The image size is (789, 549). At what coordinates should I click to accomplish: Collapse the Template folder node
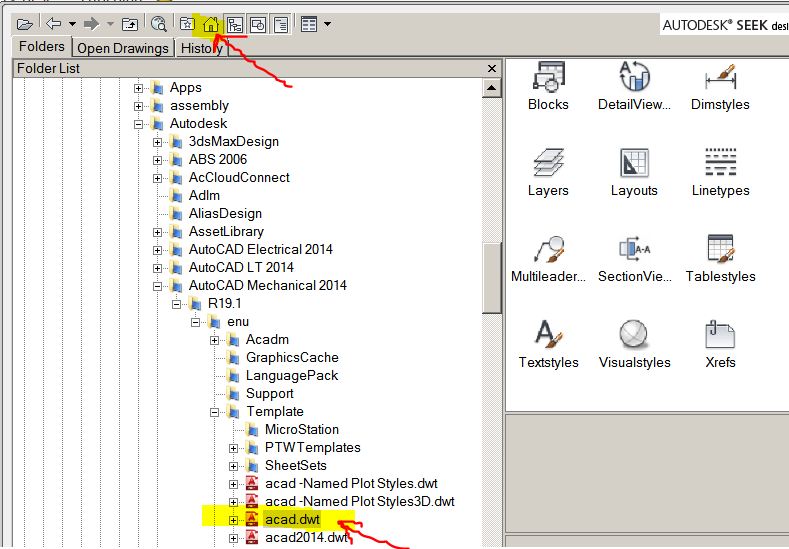(214, 412)
